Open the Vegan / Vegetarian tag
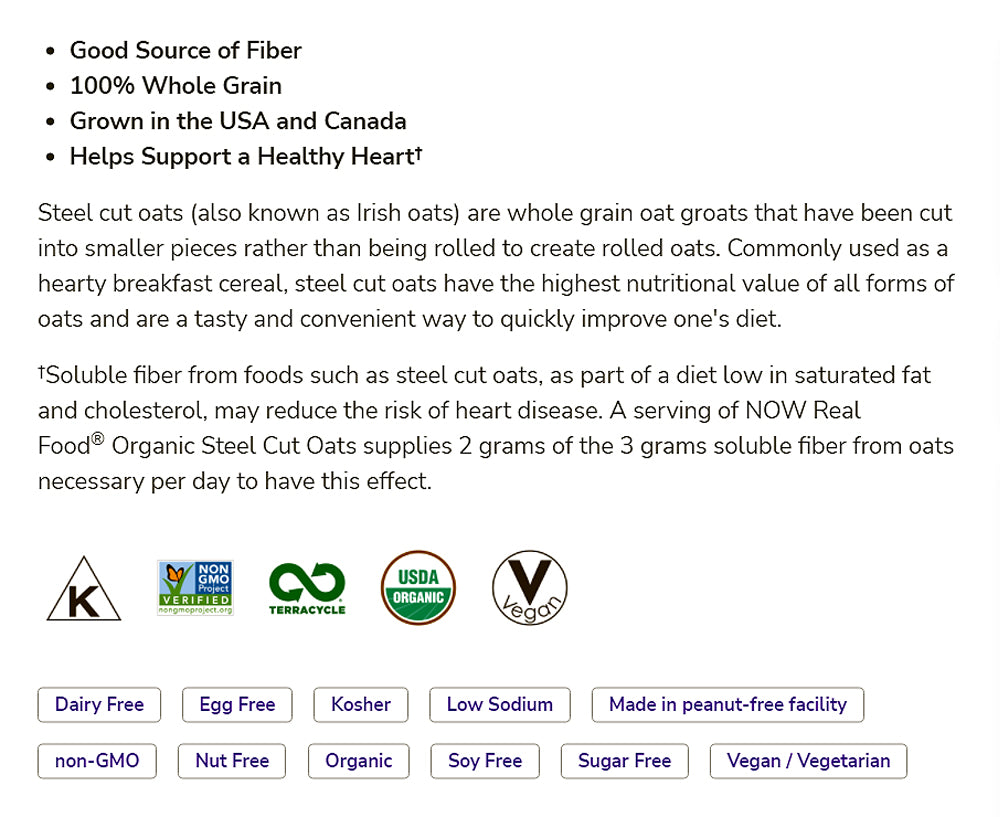1000x817 pixels. point(808,761)
